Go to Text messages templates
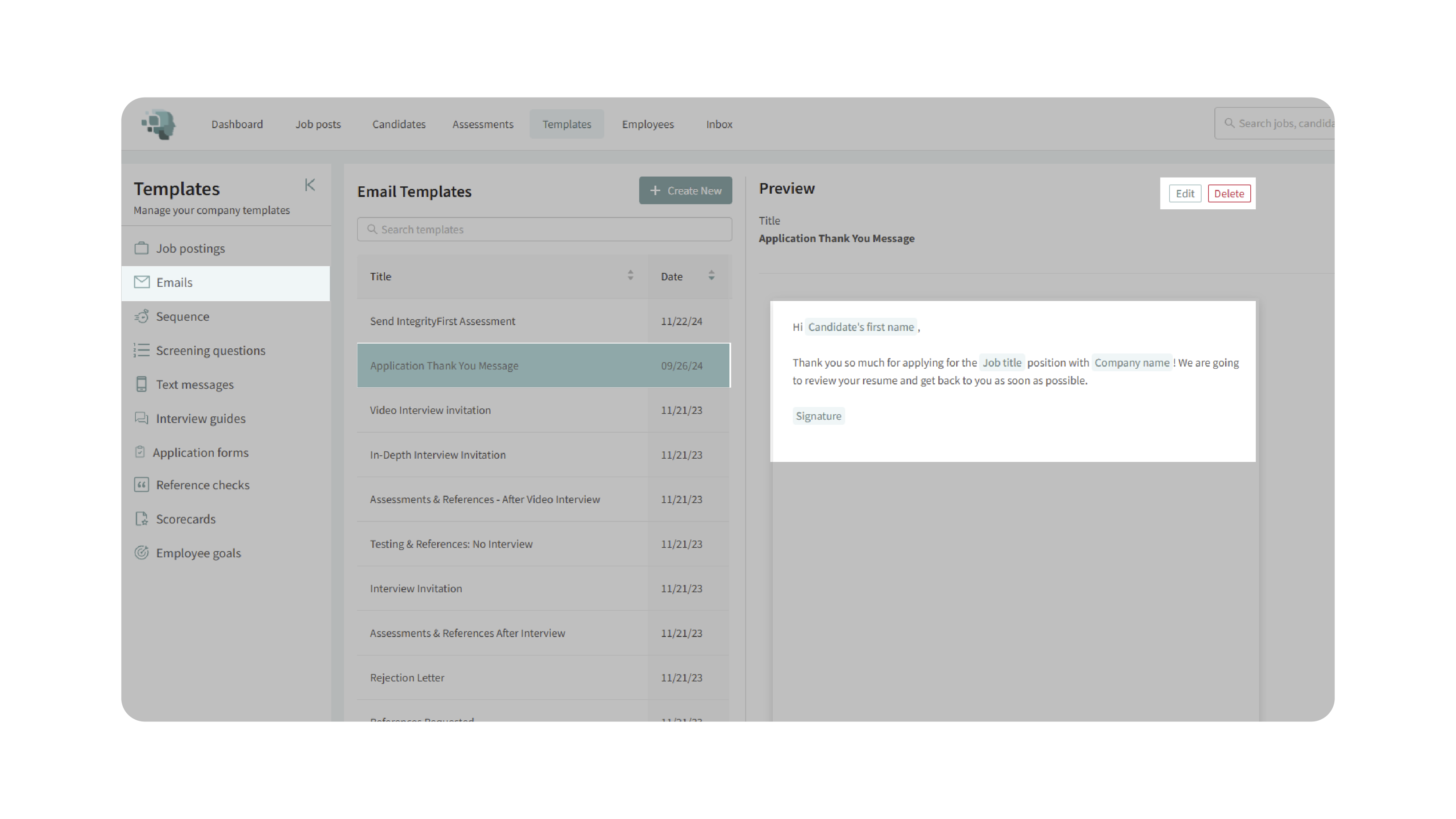 (x=194, y=384)
